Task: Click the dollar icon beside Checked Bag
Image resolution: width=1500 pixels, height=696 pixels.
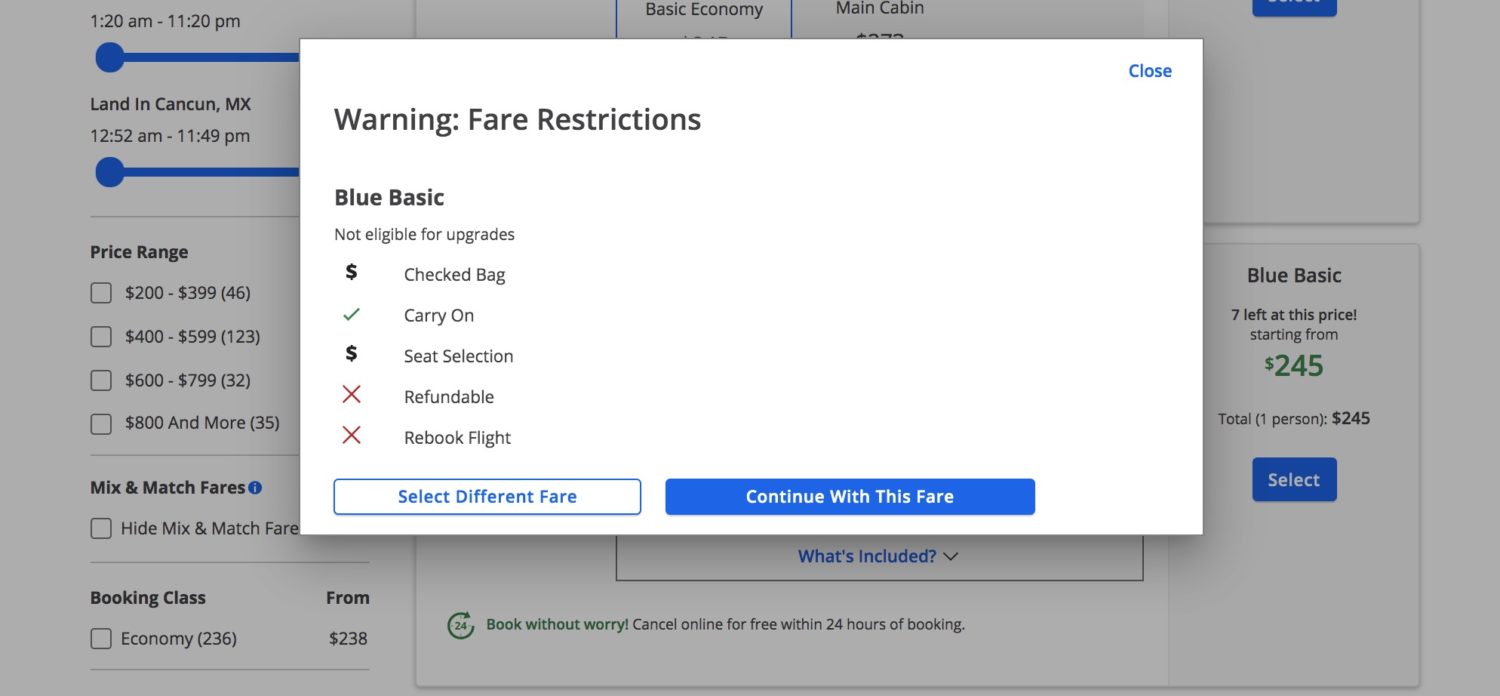Action: [x=351, y=271]
